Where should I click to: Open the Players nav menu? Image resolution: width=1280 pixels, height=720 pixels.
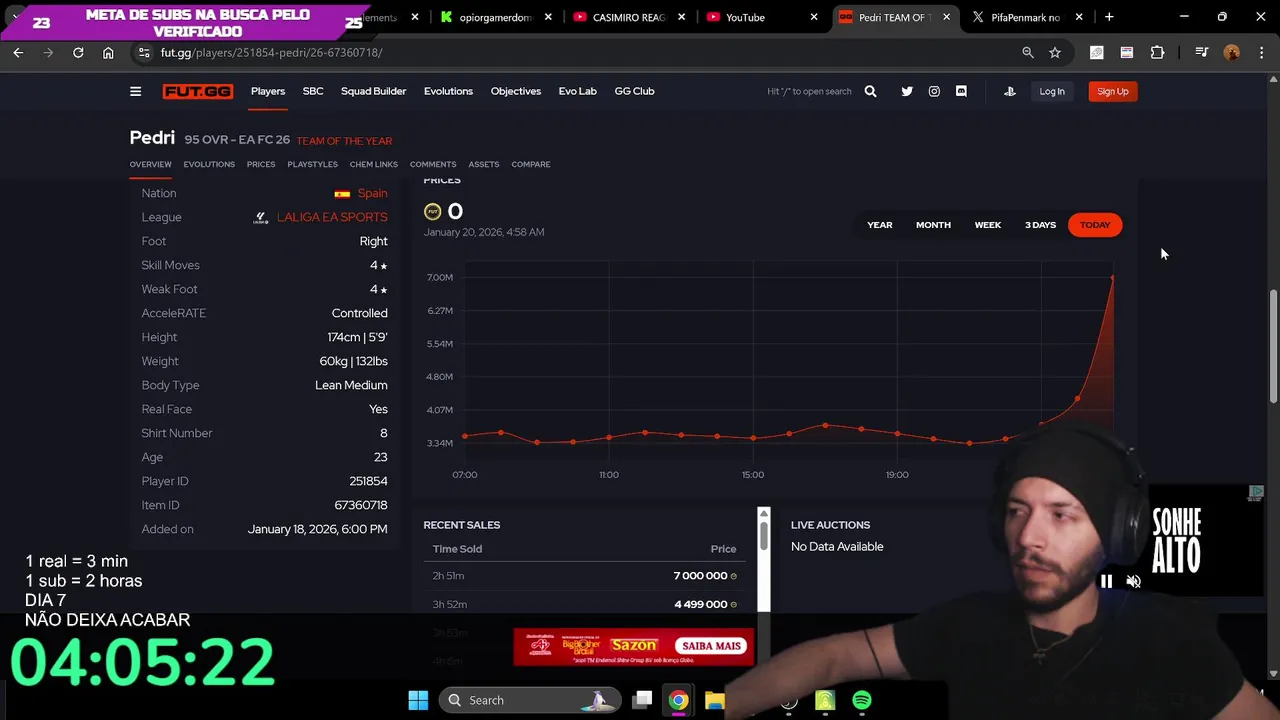(268, 91)
